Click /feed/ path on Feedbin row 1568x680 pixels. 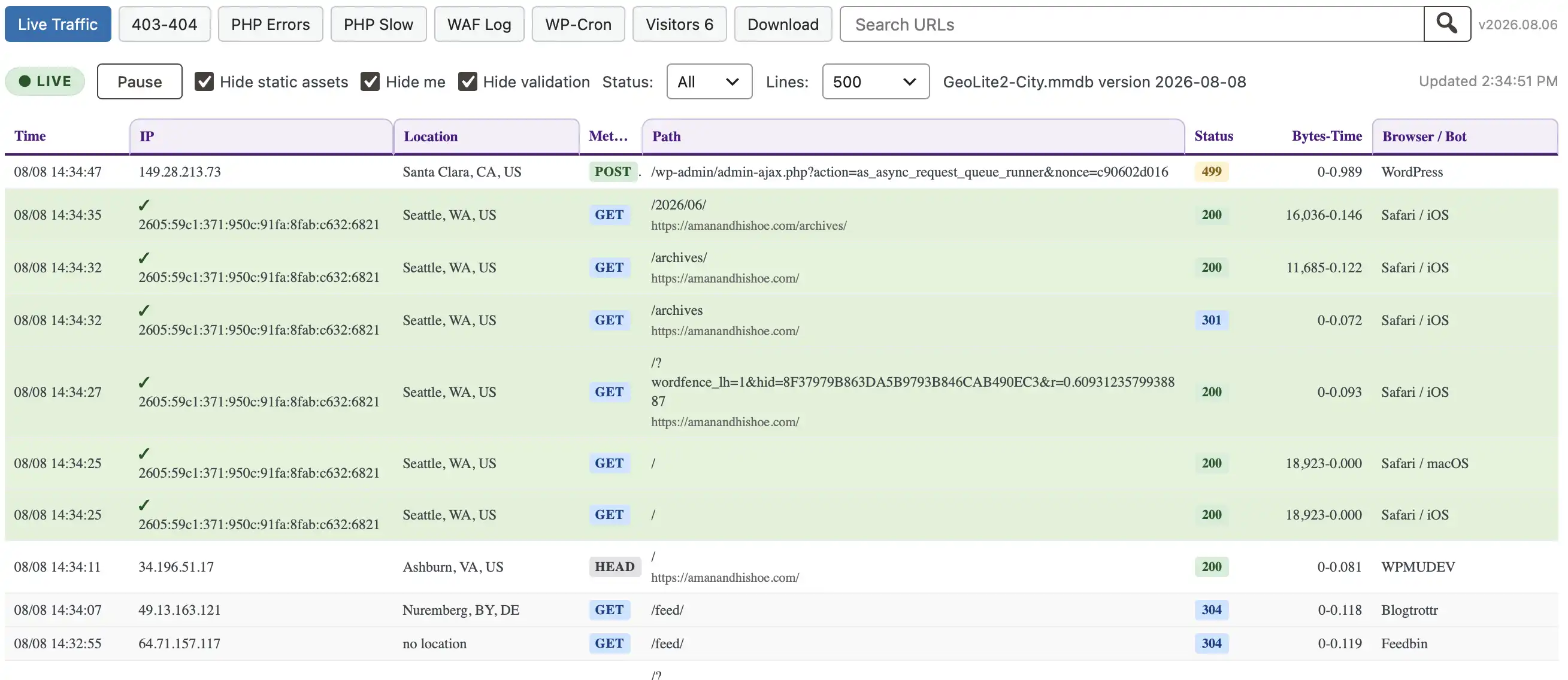point(667,643)
